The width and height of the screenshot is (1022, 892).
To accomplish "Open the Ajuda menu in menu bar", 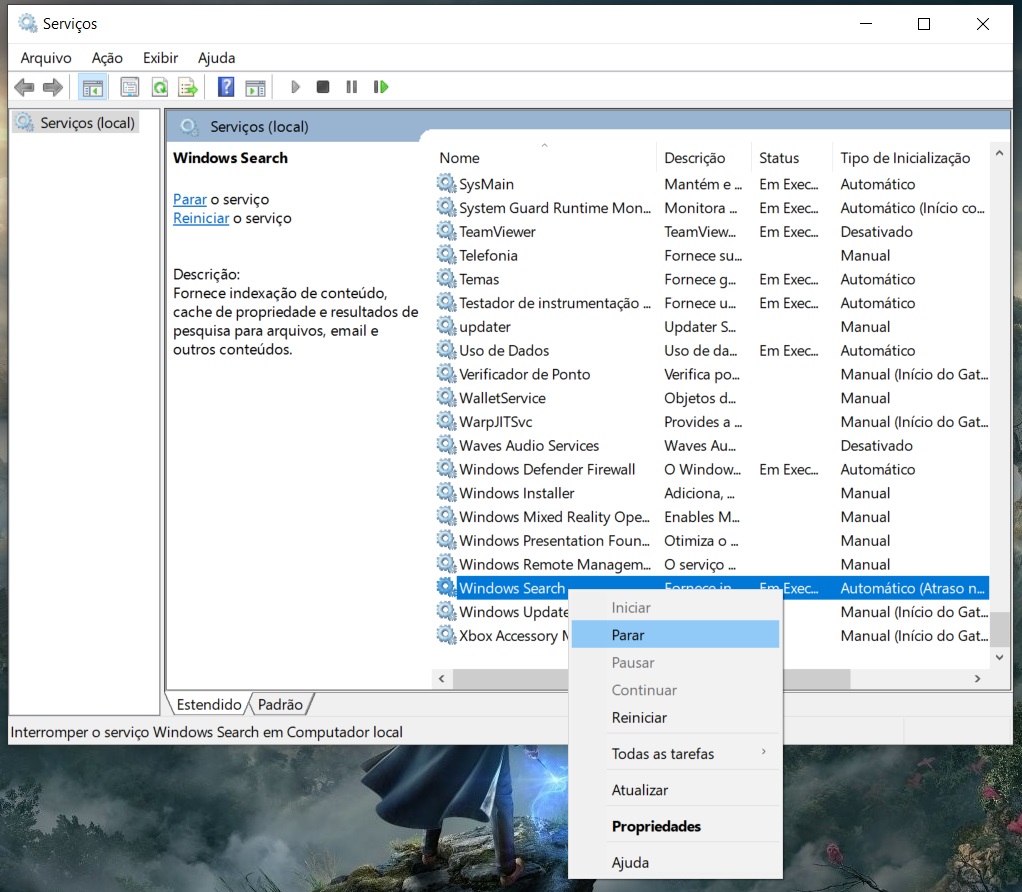I will click(x=216, y=58).
